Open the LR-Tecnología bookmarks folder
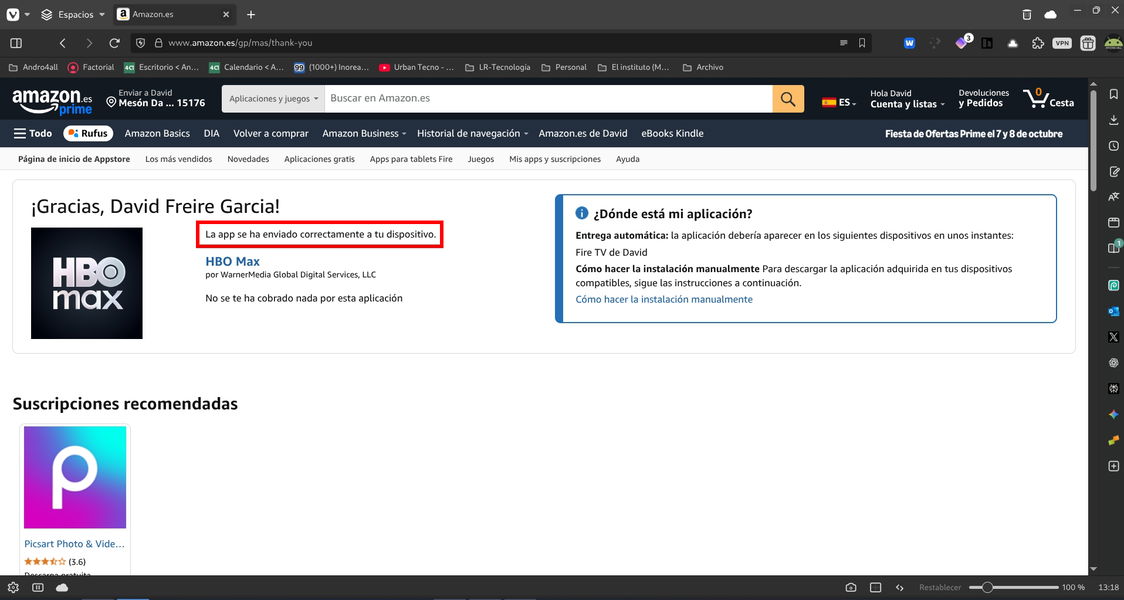Screen dimensions: 1124x600 [x=497, y=67]
